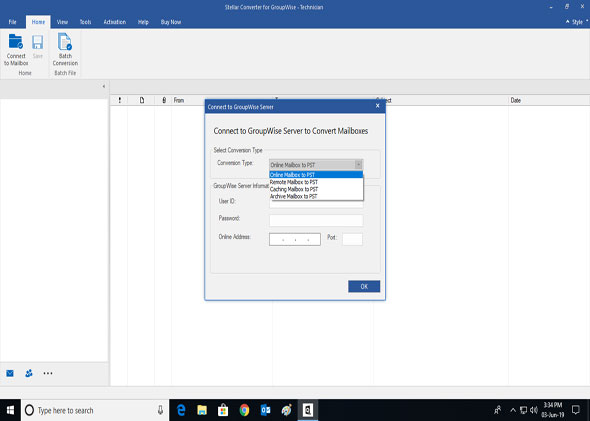Screen dimensions: 590x421
Task: Open the Conversion Type dropdown arrow
Action: 358,165
